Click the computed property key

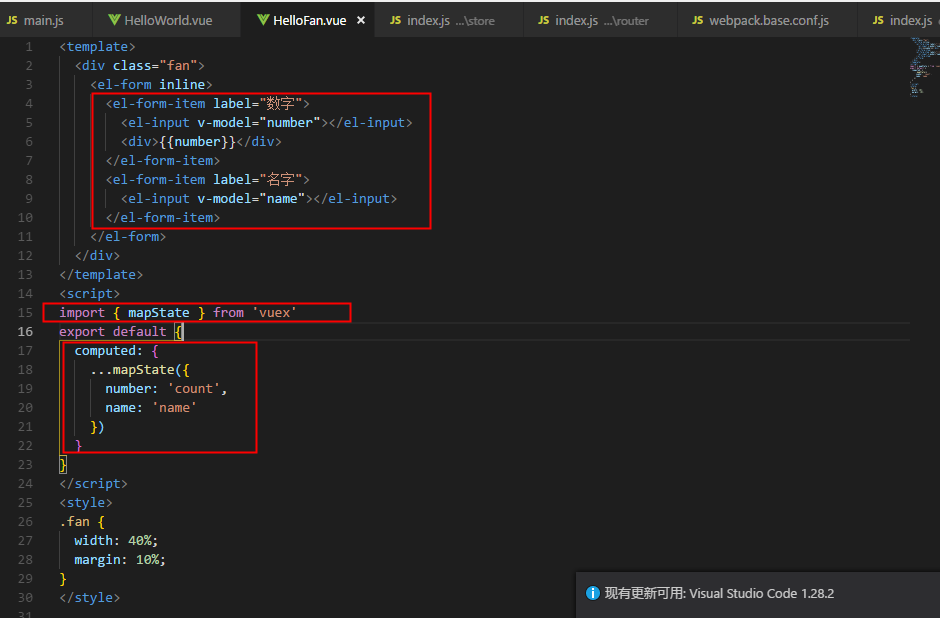(105, 351)
